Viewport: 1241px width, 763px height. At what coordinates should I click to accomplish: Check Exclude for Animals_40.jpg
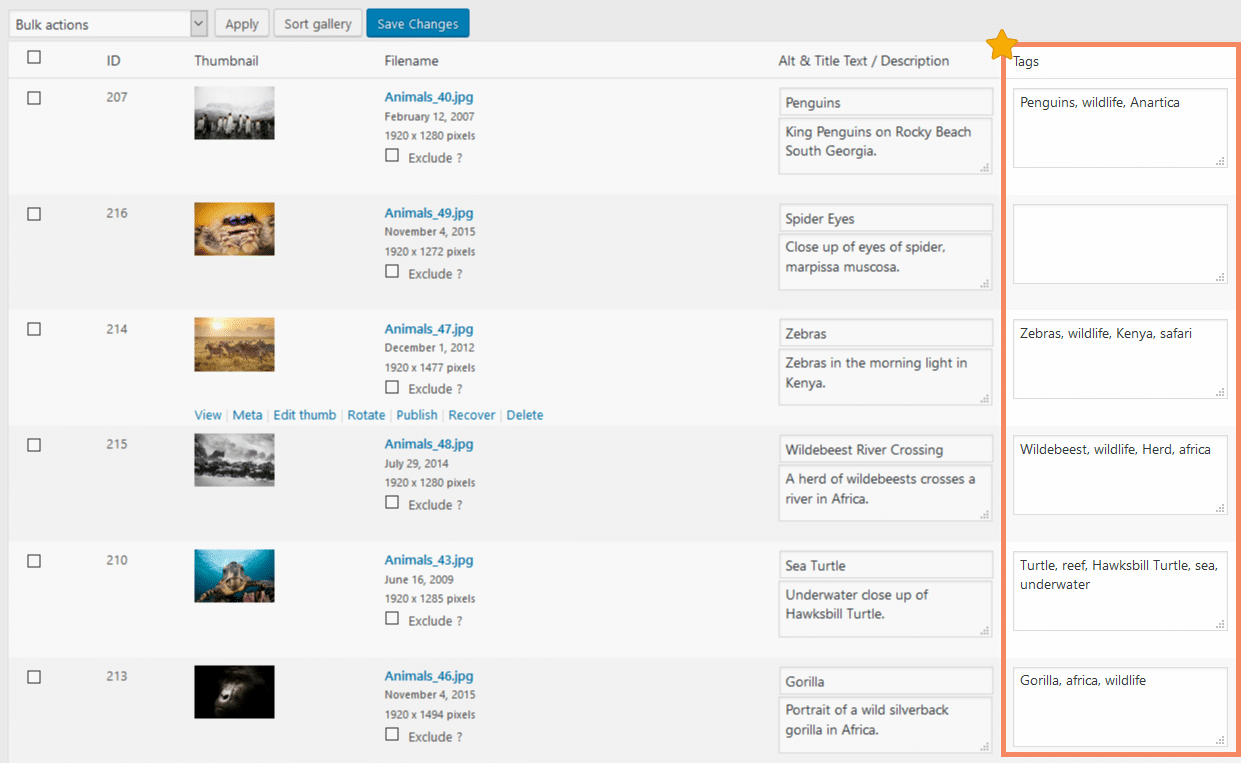(392, 156)
